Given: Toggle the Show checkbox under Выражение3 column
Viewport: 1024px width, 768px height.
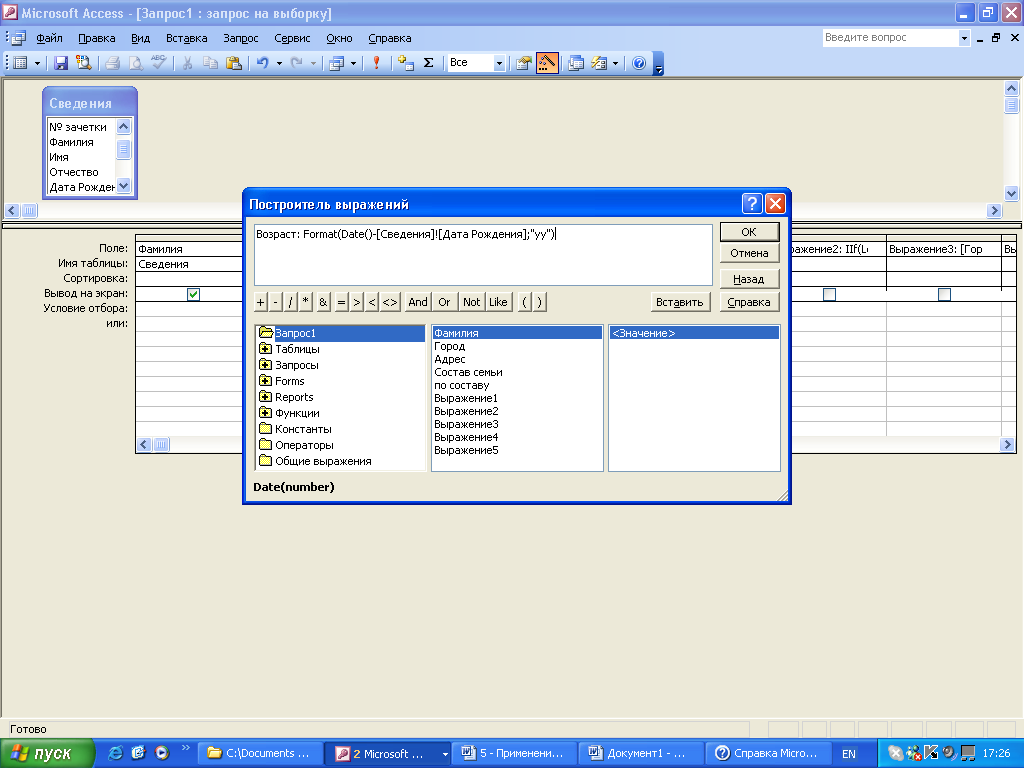Looking at the screenshot, I should pos(944,295).
